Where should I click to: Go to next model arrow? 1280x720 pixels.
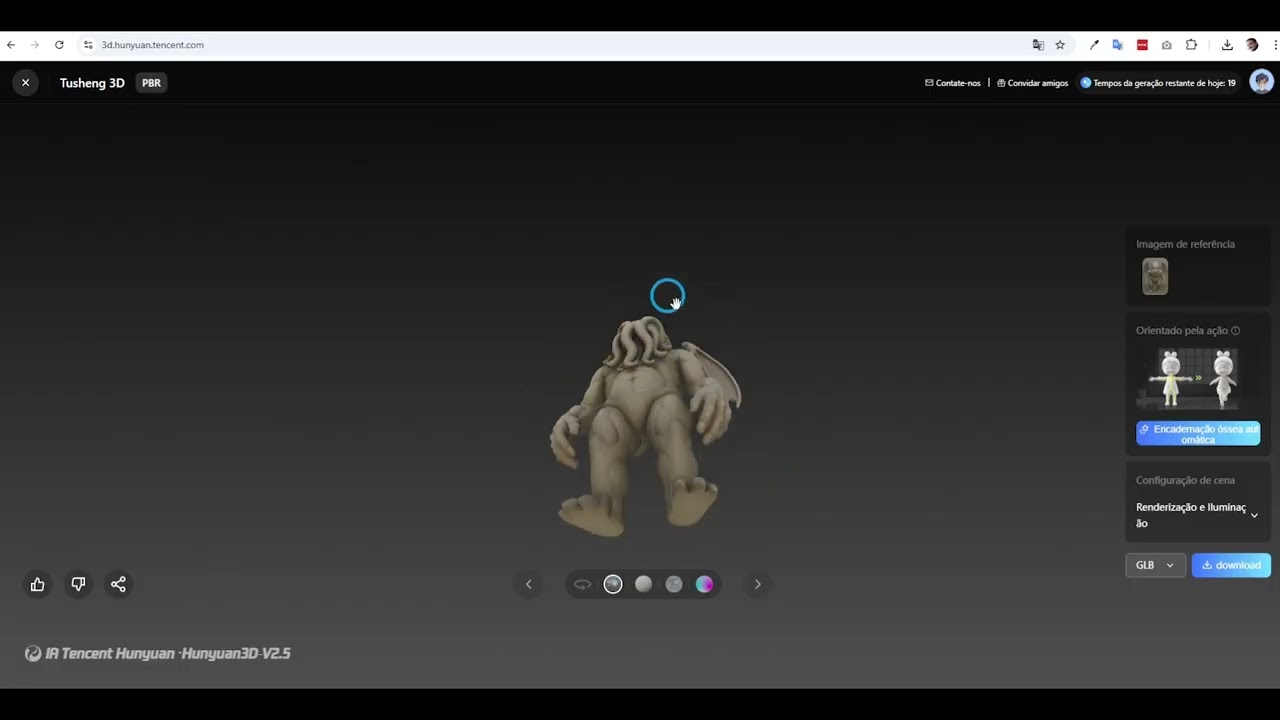click(x=757, y=584)
